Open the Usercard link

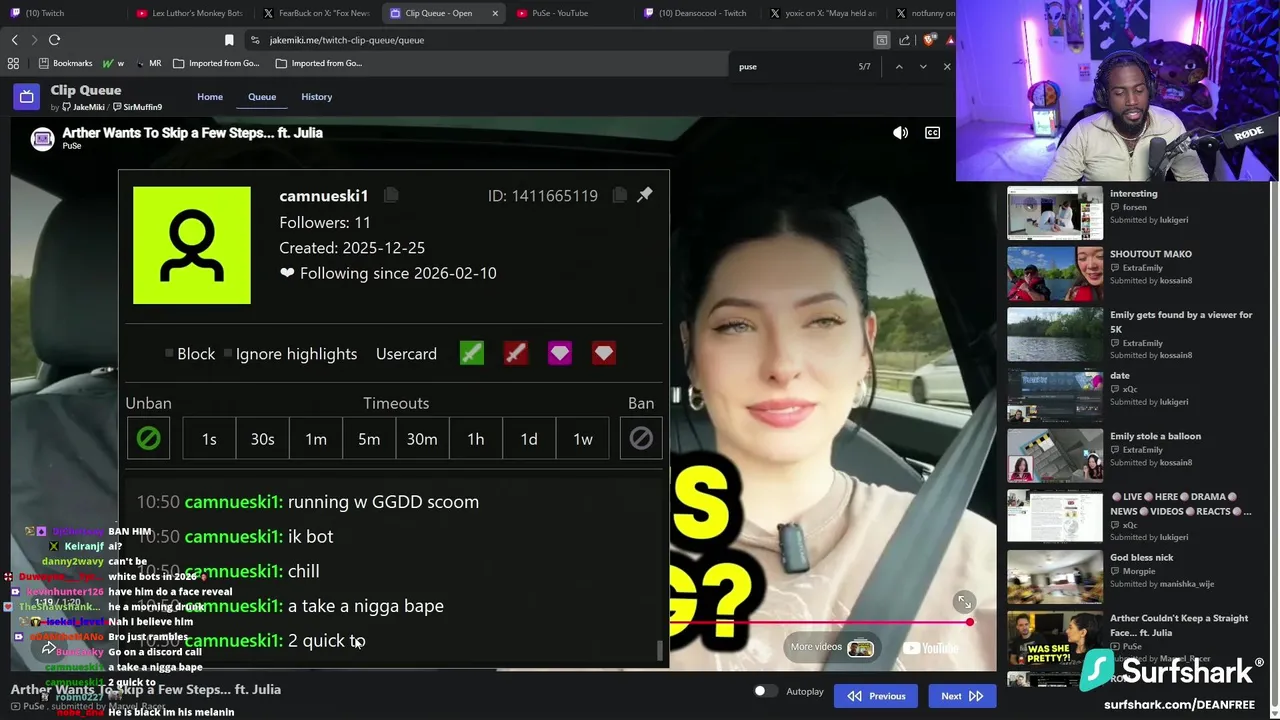406,354
